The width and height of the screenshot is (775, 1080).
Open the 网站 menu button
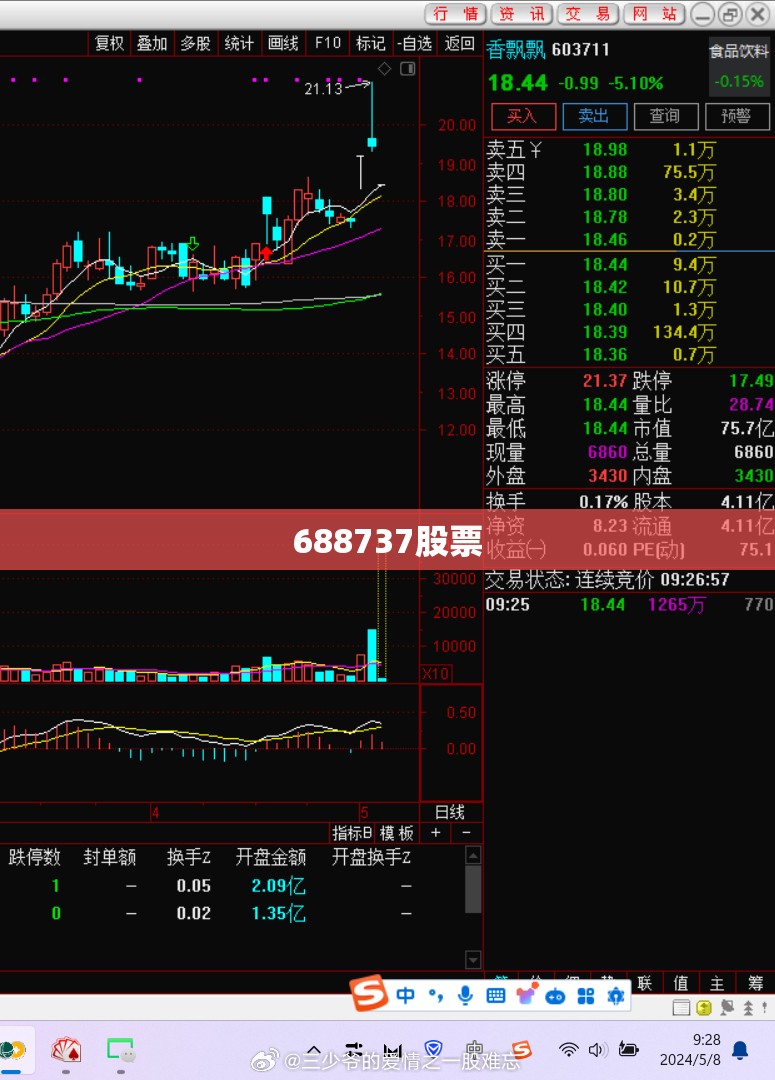point(654,14)
